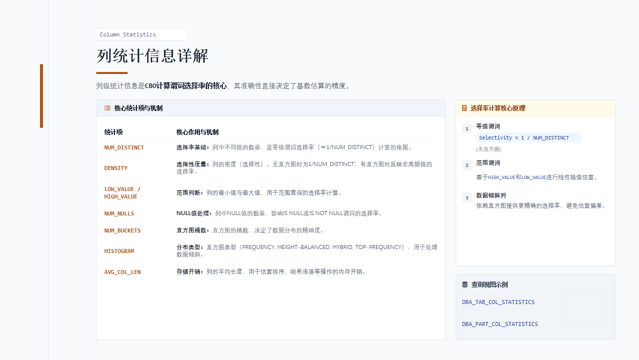Click the database icon beside 查询视图示例
The image size is (639, 360).
coord(465,285)
